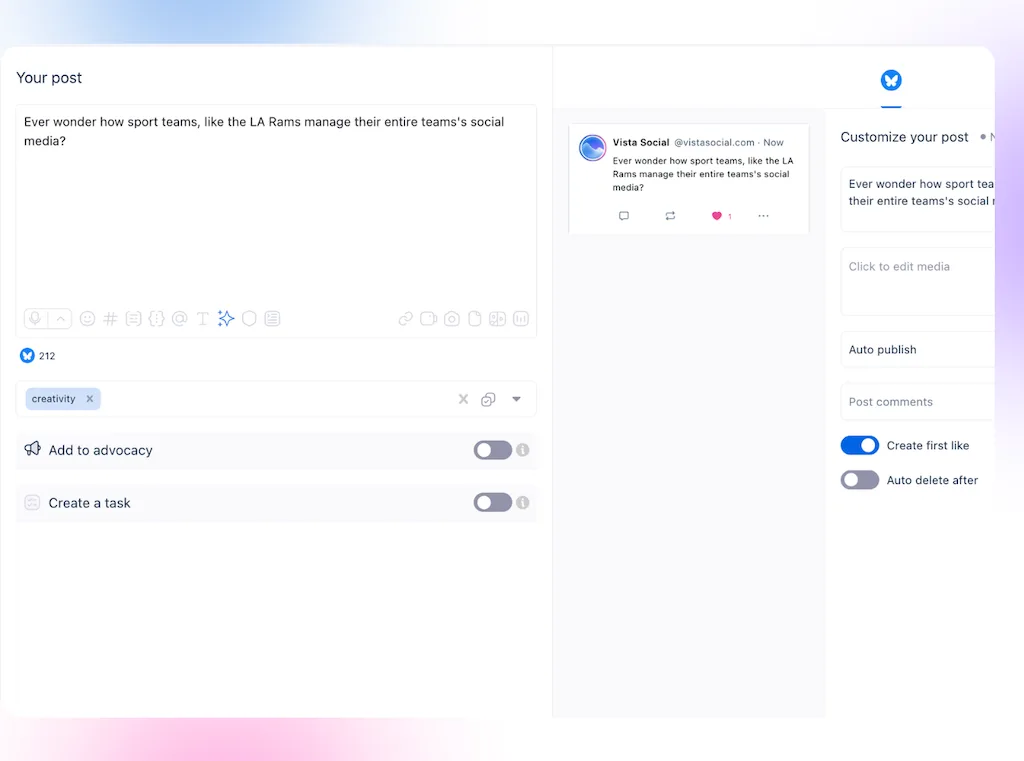Insert a hashtag with the # icon
The height and width of the screenshot is (761, 1024).
(x=110, y=319)
